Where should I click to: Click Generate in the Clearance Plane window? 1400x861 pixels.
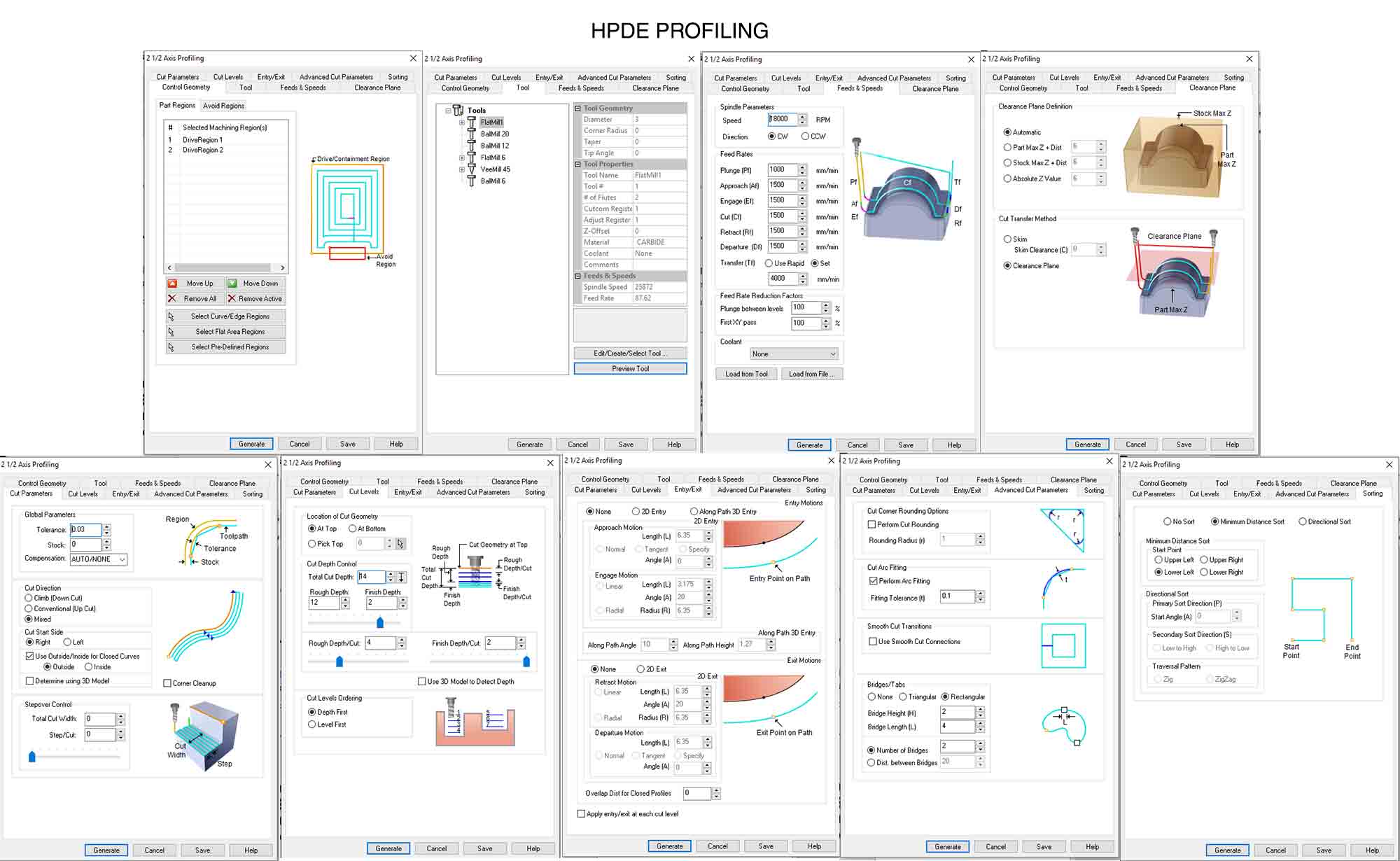tap(1088, 444)
